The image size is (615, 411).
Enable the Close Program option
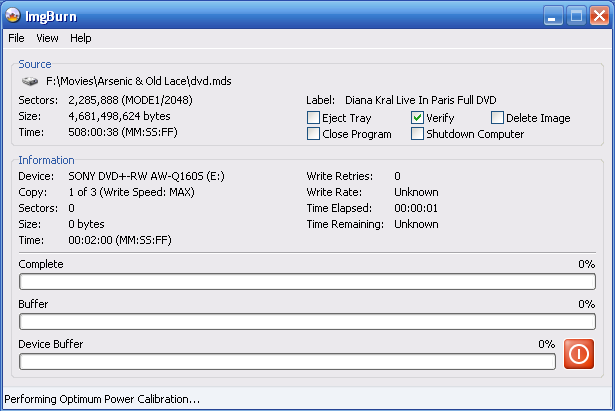pos(313,134)
